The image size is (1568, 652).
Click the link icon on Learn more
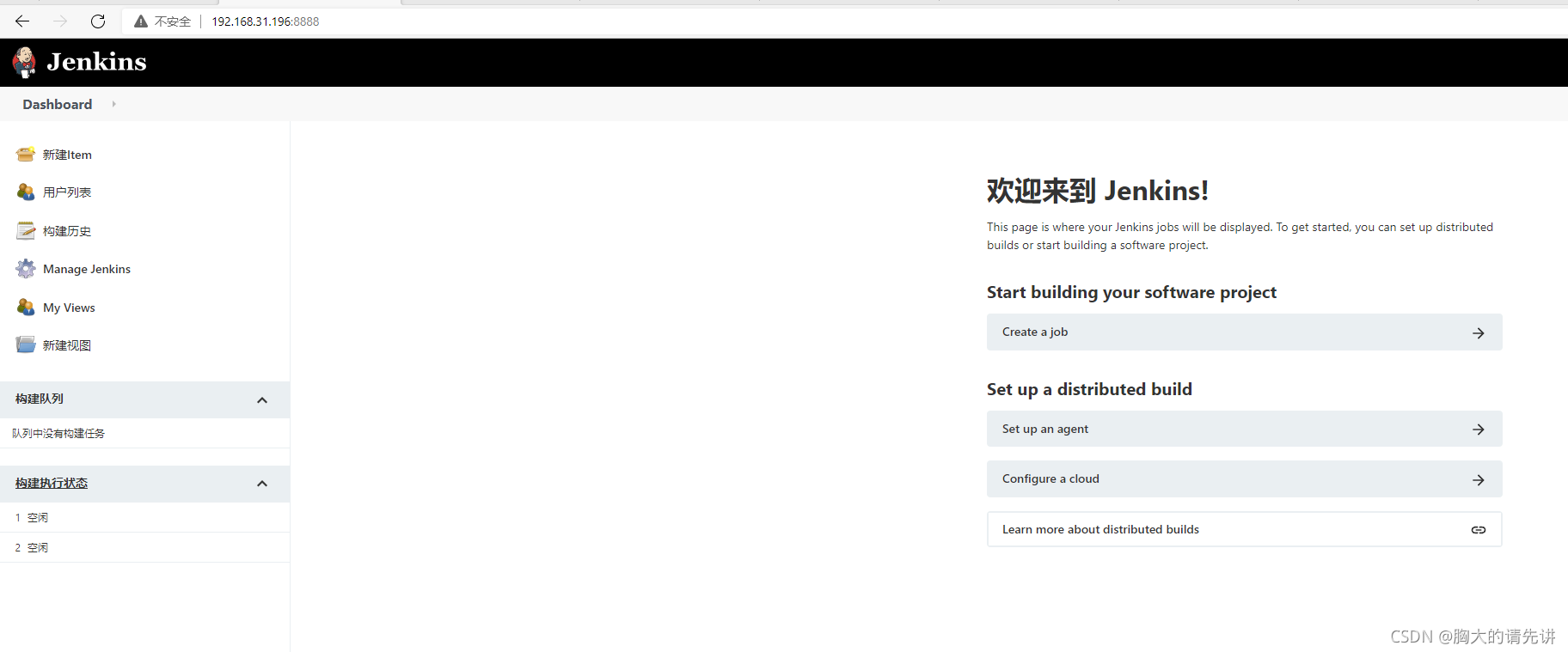1479,530
